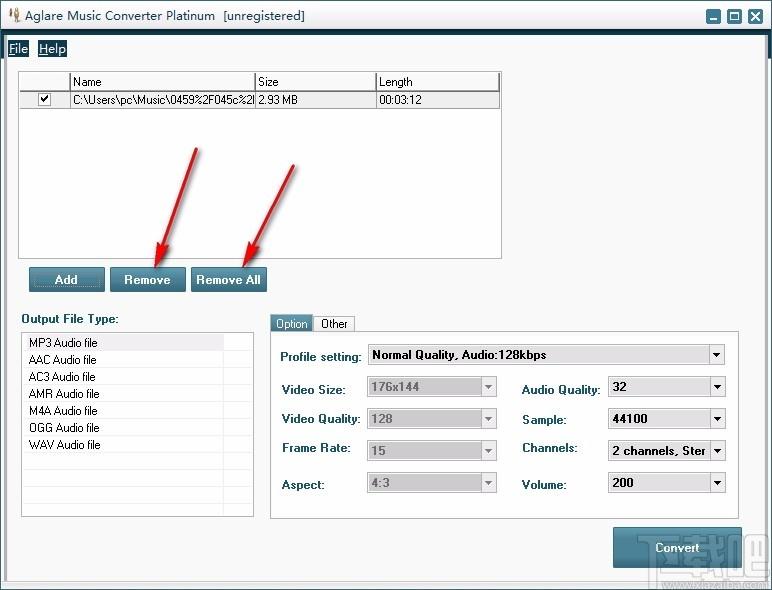Click the Remove button
Viewport: 772px width, 590px height.
(148, 280)
